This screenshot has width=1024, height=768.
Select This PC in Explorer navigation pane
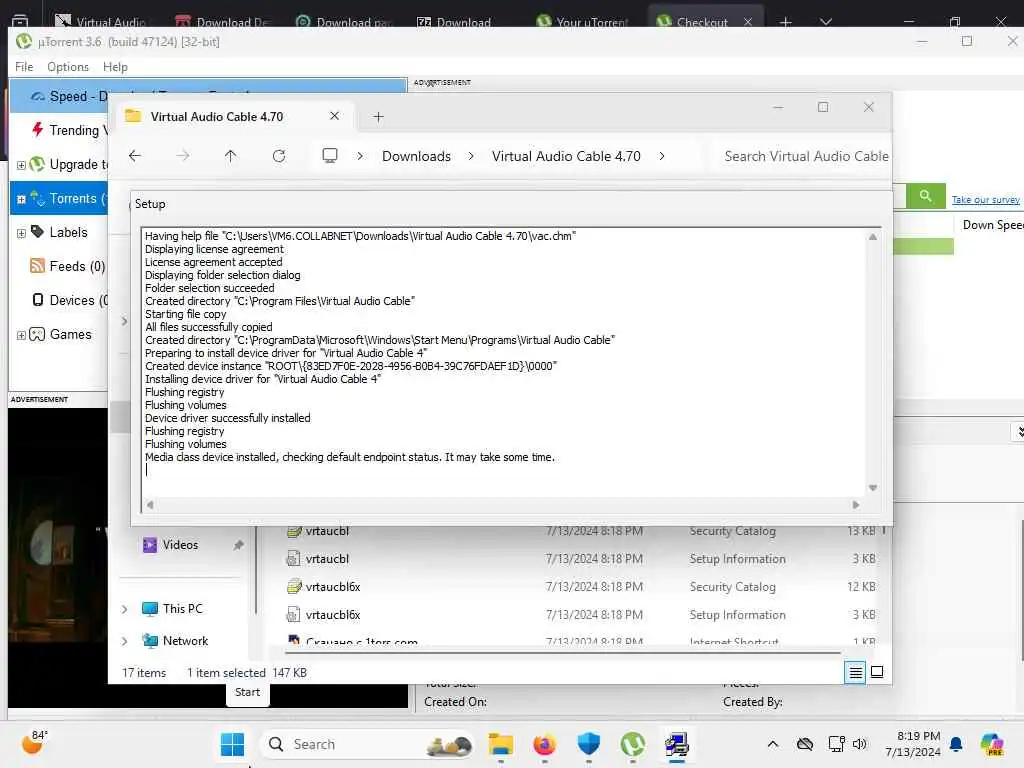182,609
